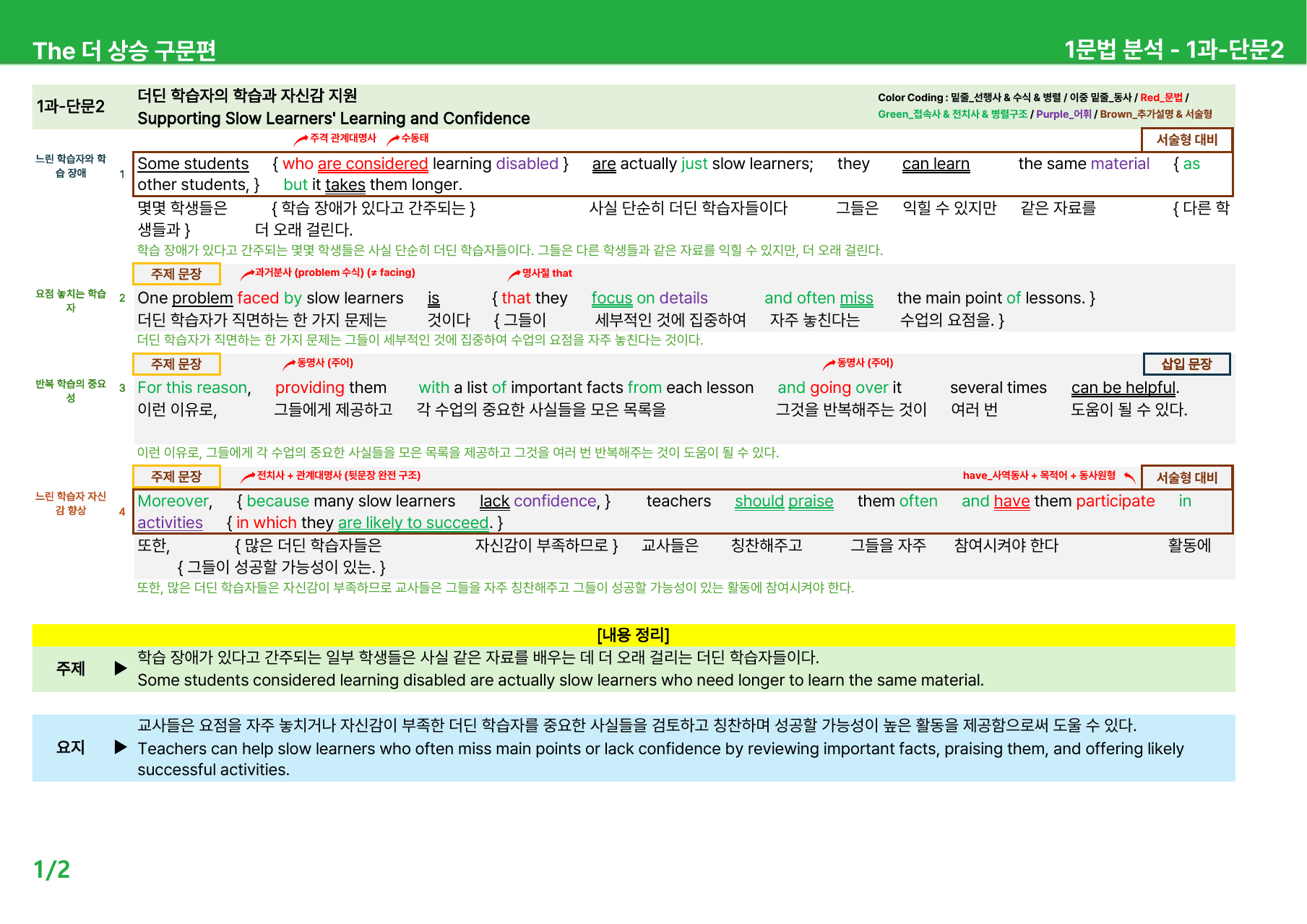This screenshot has height=924, width=1307.
Task: Click the page number "1/2"
Action: coord(51,869)
